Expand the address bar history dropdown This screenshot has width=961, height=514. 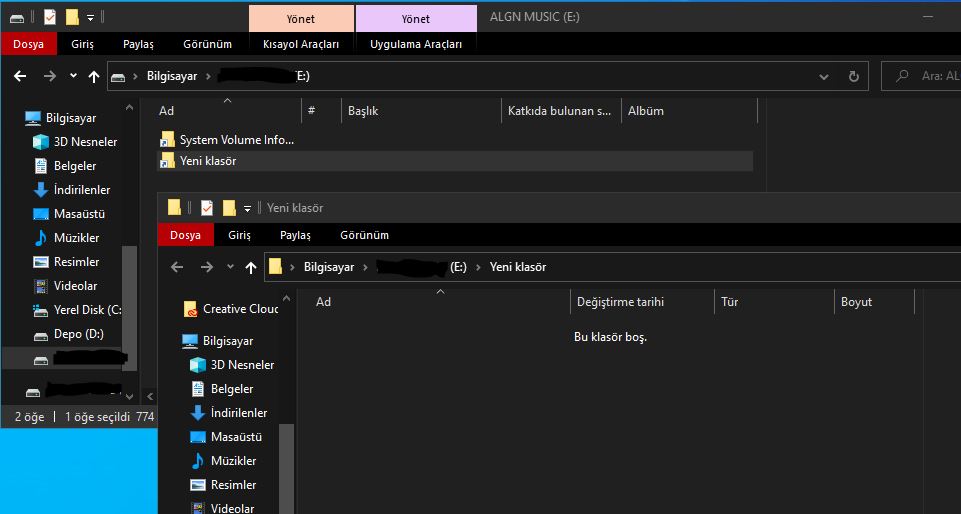823,76
